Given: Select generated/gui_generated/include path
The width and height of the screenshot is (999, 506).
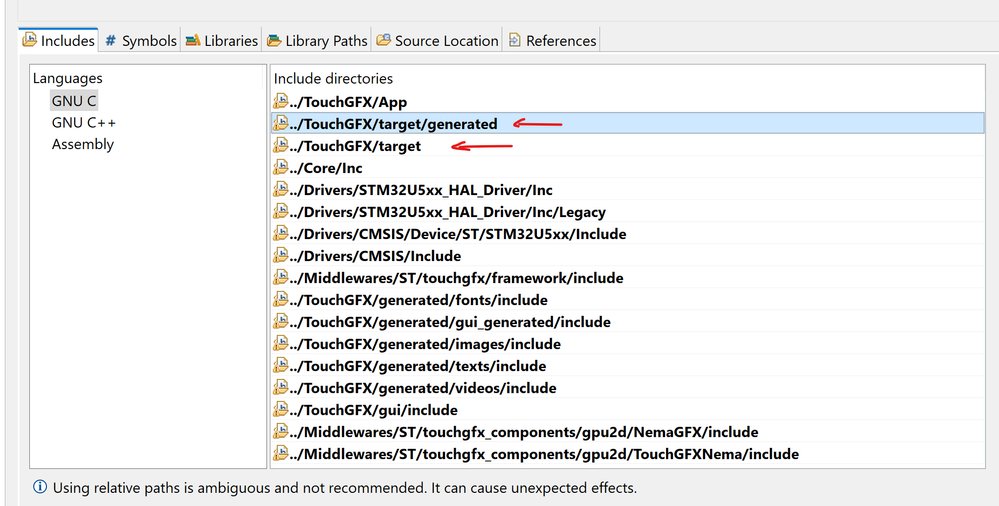Looking at the screenshot, I should 628,322.
